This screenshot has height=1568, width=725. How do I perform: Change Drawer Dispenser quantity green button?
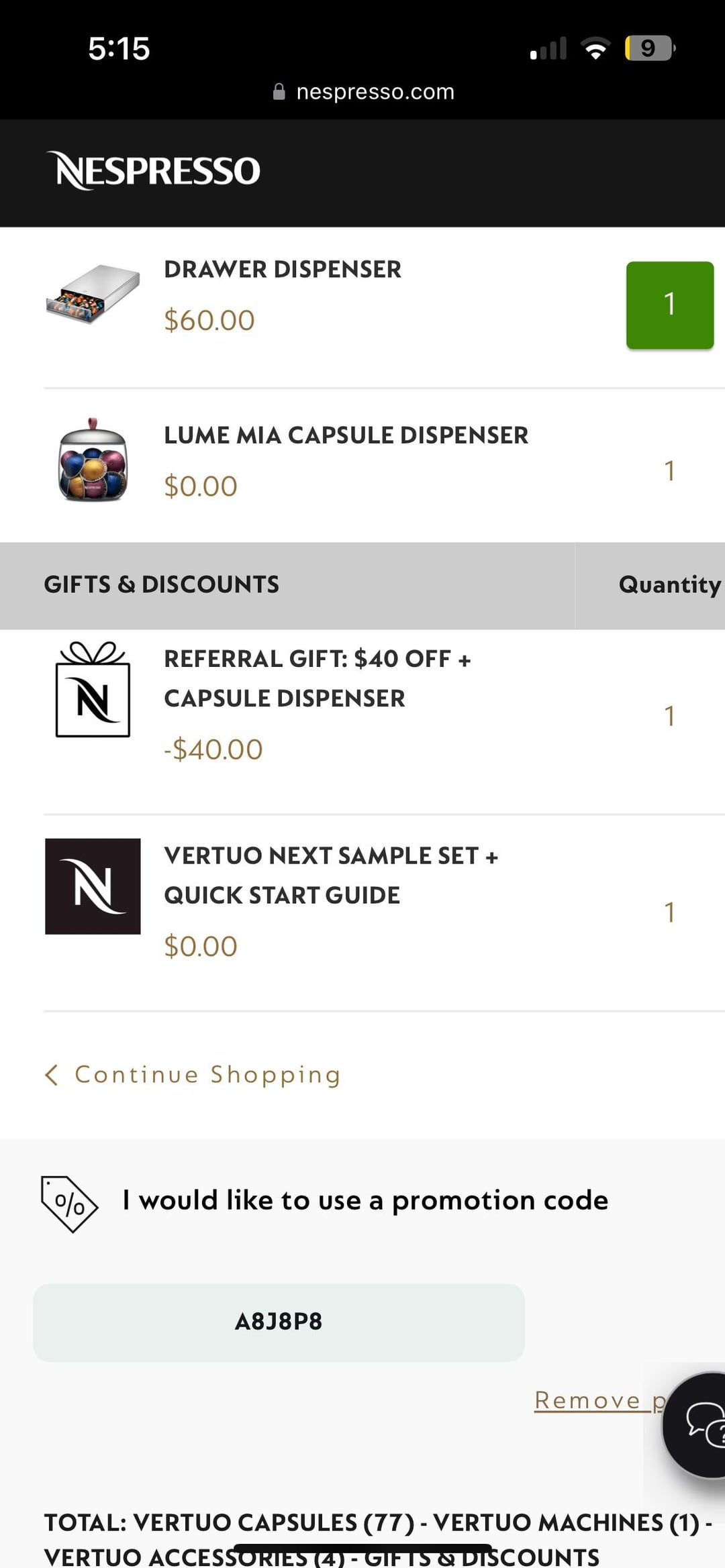(669, 305)
